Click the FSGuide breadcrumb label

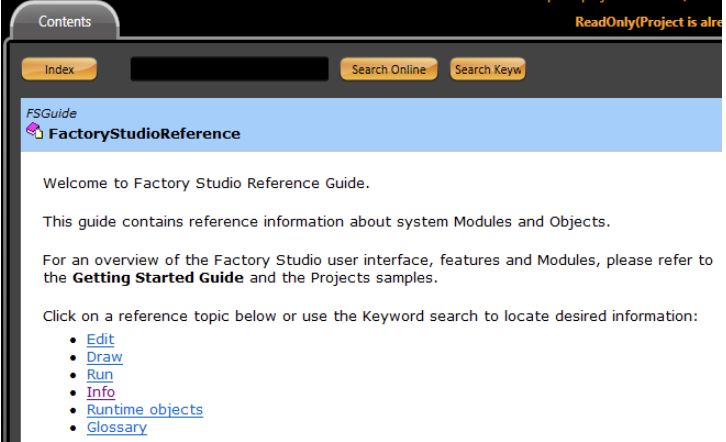point(51,114)
